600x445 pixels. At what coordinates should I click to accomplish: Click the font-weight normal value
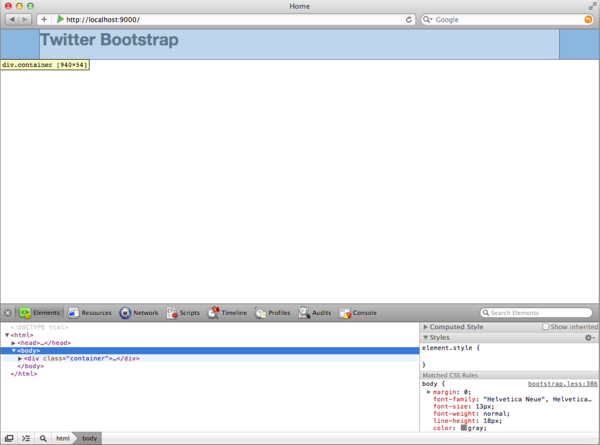click(x=496, y=414)
